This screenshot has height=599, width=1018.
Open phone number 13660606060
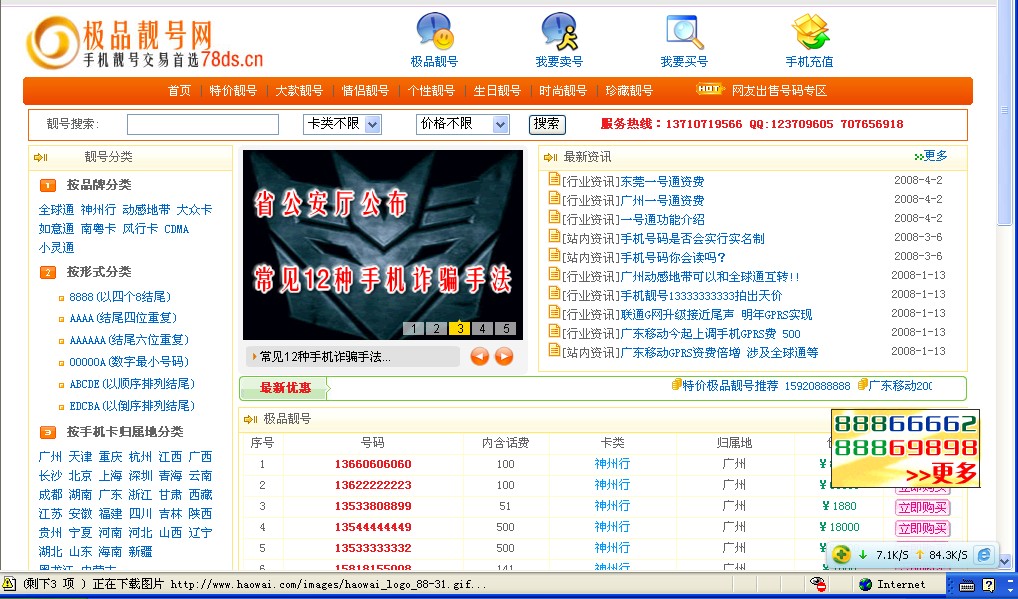pyautogui.click(x=373, y=464)
